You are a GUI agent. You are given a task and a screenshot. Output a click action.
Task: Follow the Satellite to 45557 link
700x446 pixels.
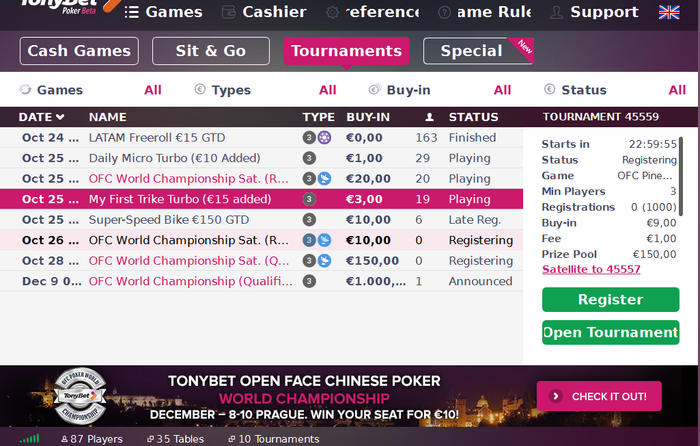tap(591, 269)
